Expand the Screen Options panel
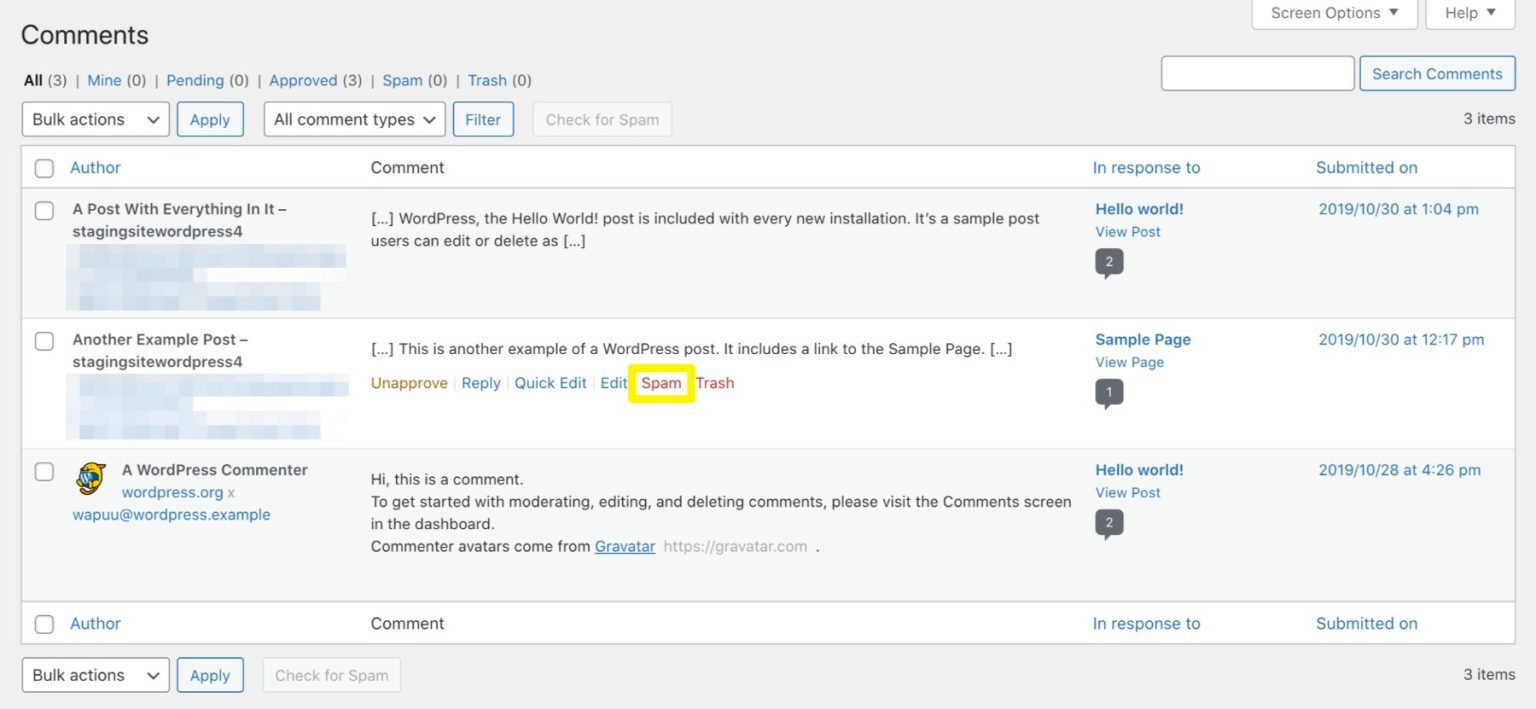The width and height of the screenshot is (1536, 709). click(x=1333, y=13)
